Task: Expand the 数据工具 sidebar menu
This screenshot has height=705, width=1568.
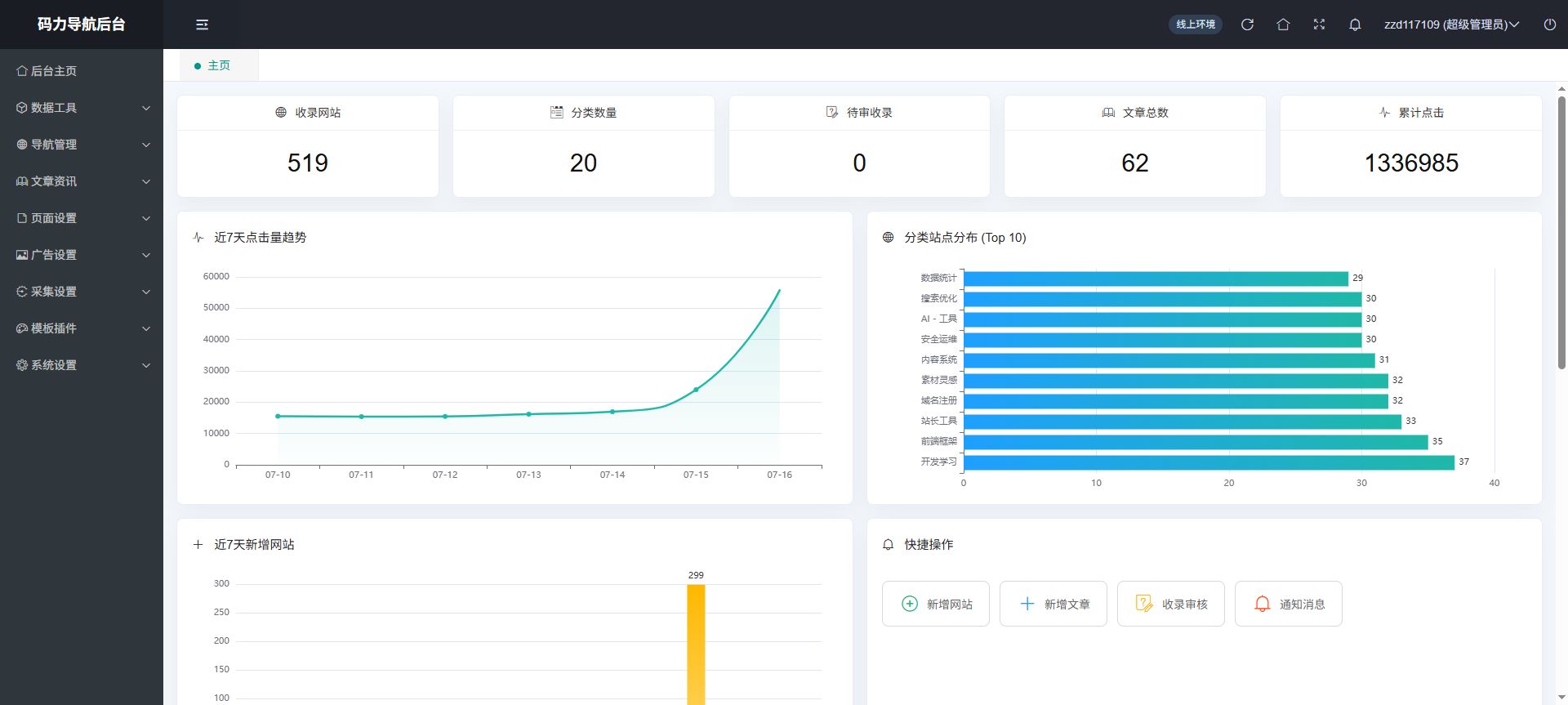Action: point(82,108)
